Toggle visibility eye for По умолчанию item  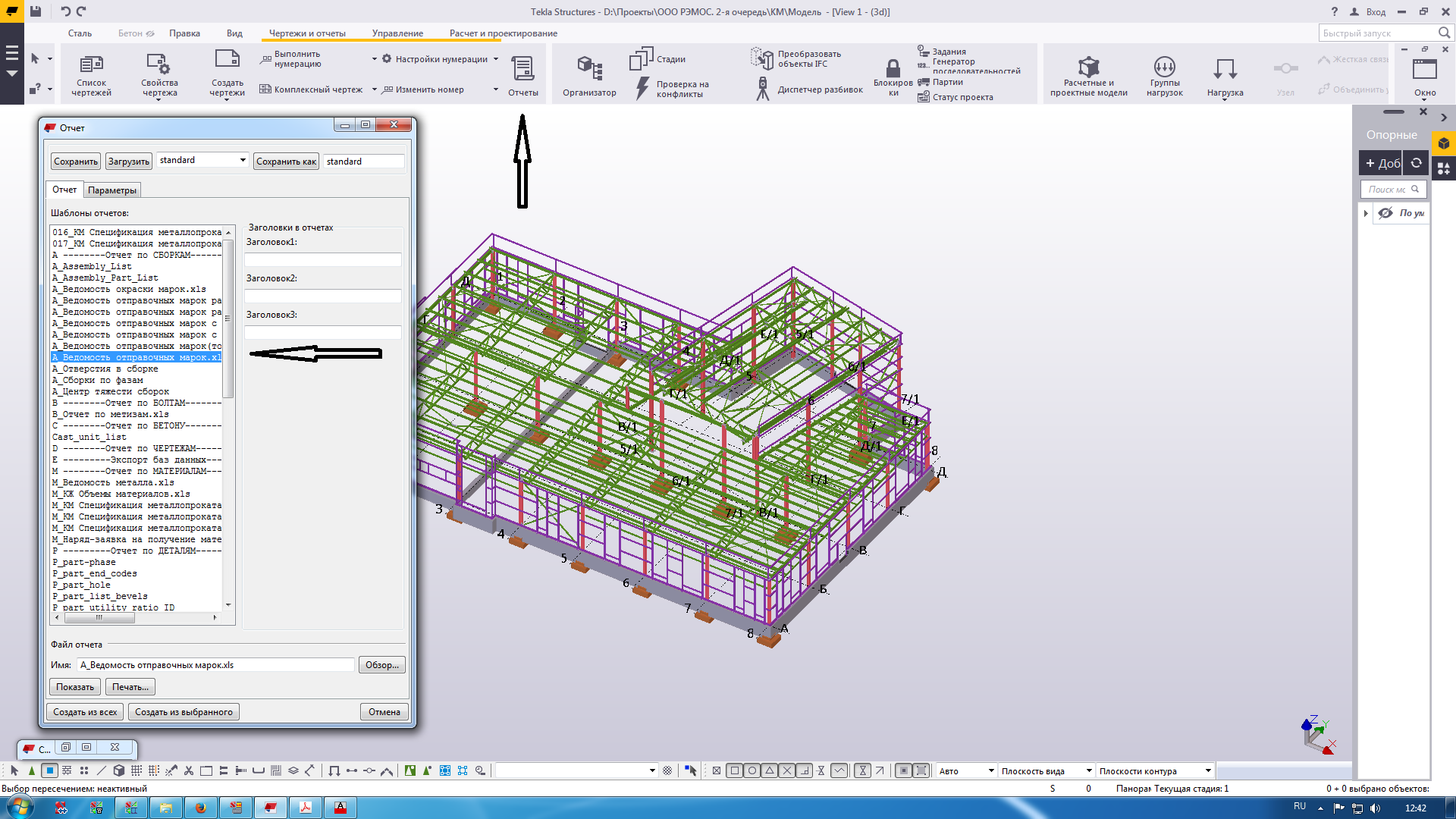1385,213
